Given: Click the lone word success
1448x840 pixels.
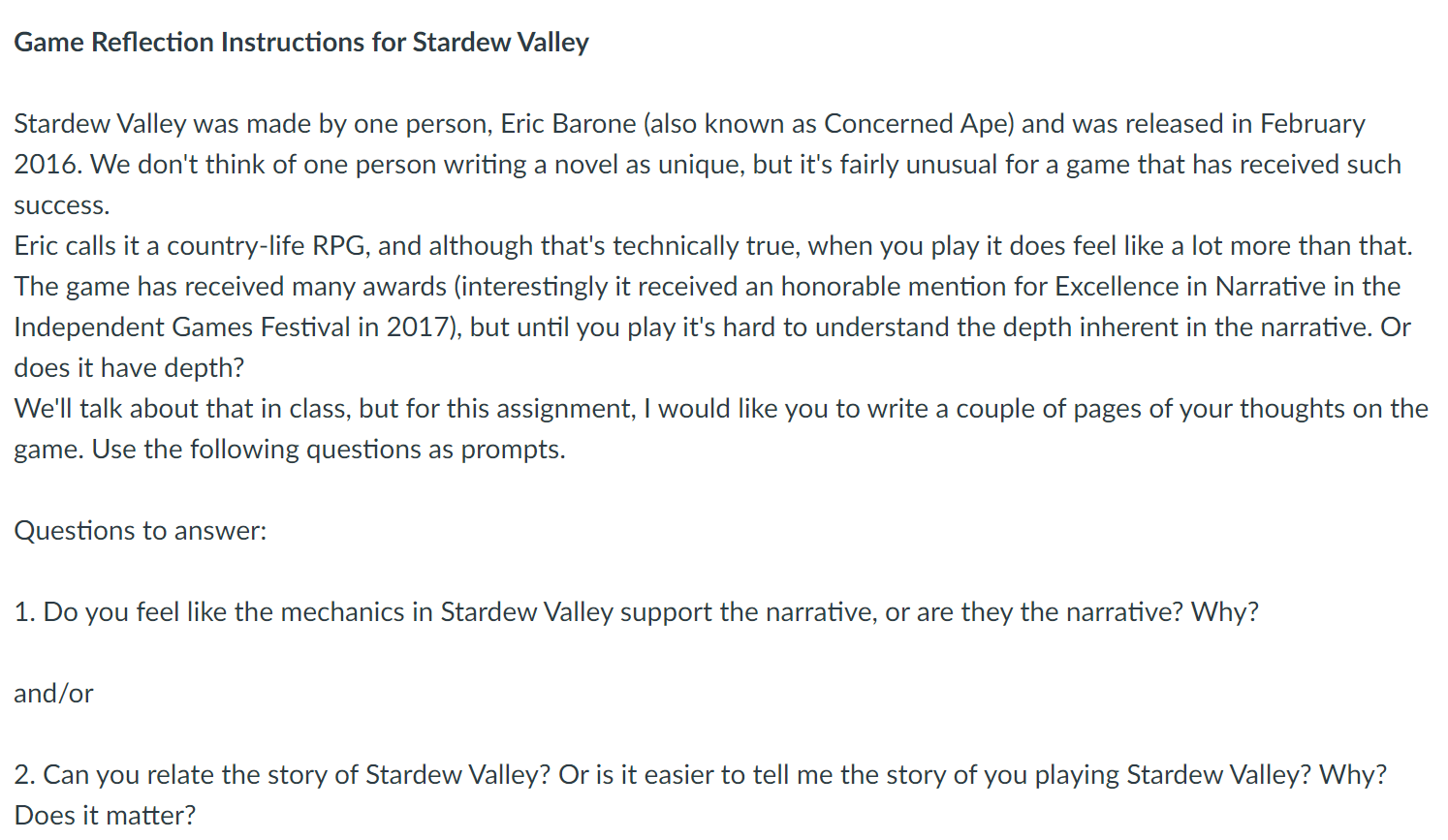Looking at the screenshot, I should (x=61, y=205).
